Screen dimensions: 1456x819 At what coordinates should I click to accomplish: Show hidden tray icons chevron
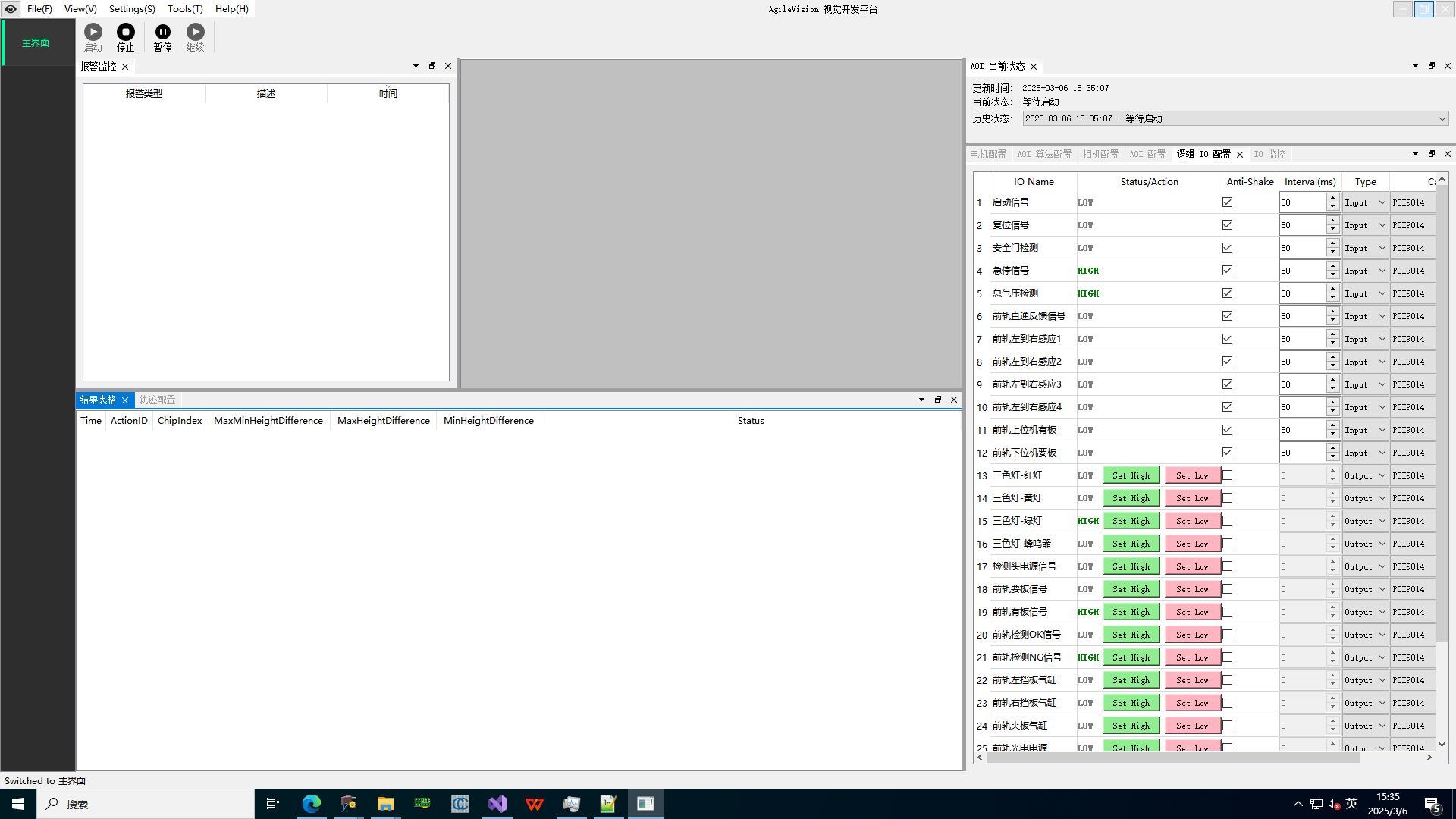[x=1298, y=804]
